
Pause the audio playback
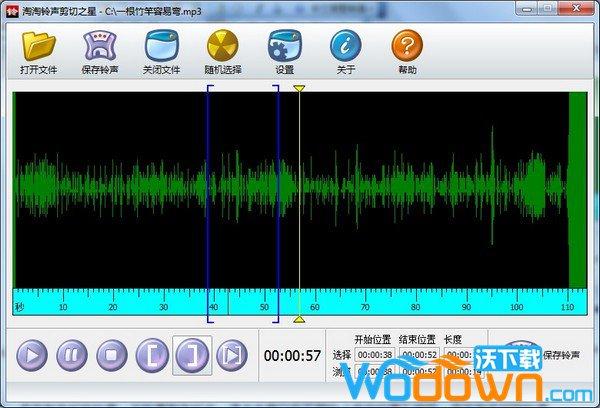(72, 356)
